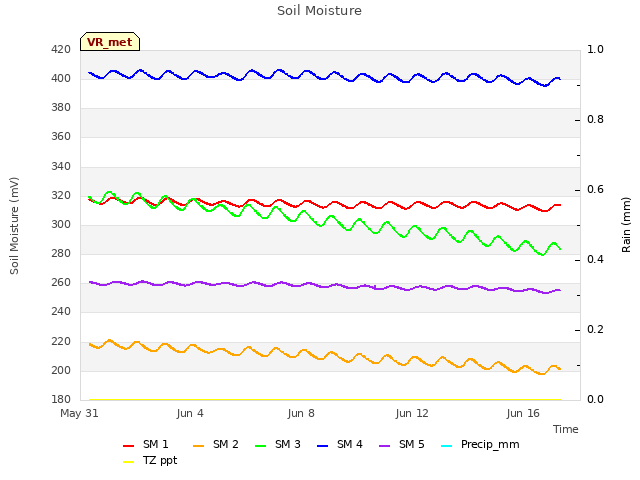Click the Soil Moisture chart title
Viewport: 640px width, 480px height.
(x=319, y=11)
